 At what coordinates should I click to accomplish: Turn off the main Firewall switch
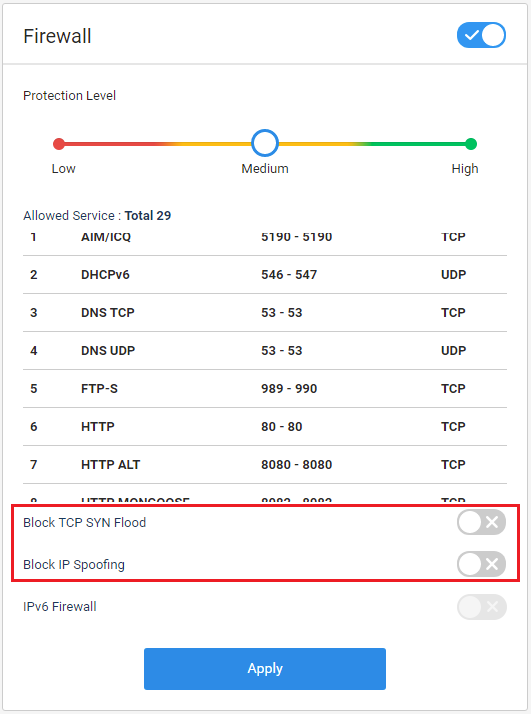pos(481,35)
